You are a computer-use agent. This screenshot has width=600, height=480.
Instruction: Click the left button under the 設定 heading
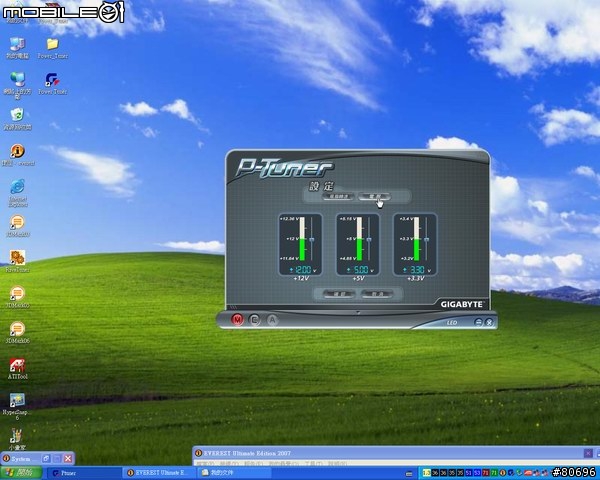pos(339,196)
